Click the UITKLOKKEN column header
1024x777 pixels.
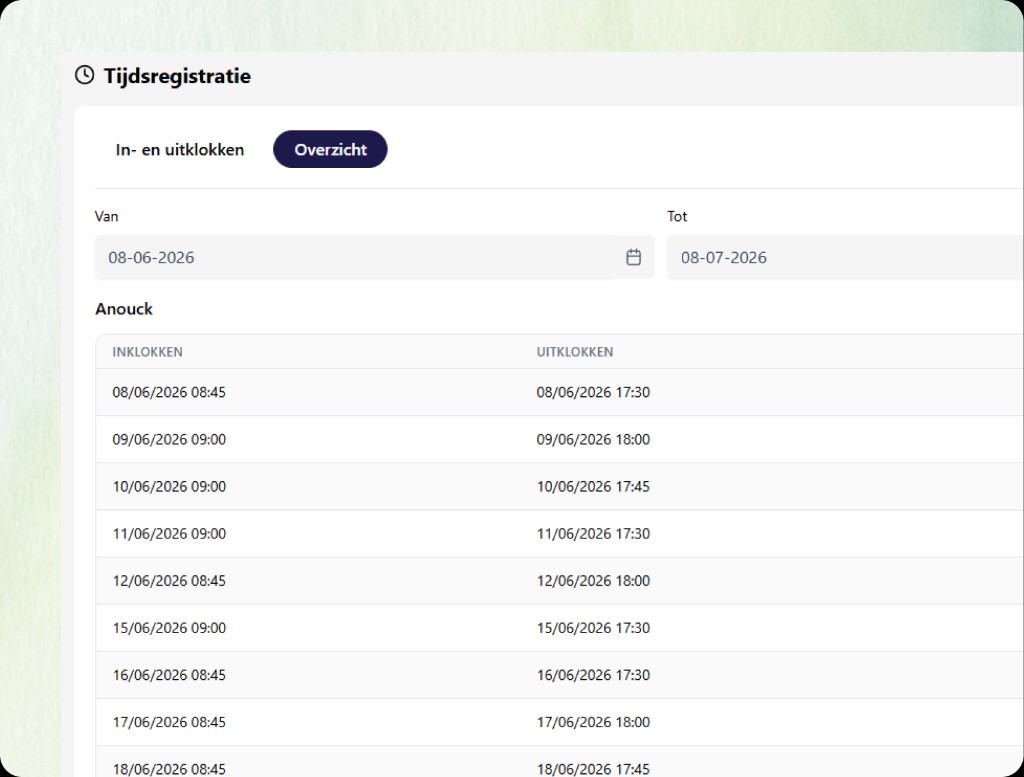click(x=575, y=352)
